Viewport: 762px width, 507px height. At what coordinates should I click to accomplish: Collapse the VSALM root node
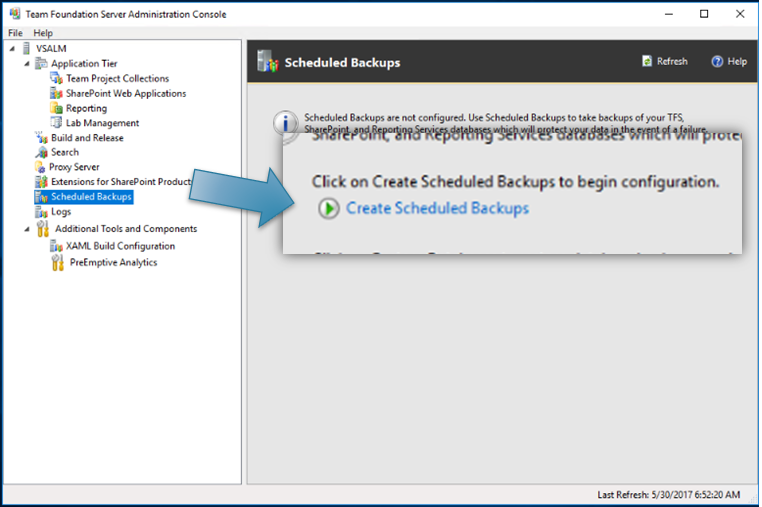coord(11,49)
